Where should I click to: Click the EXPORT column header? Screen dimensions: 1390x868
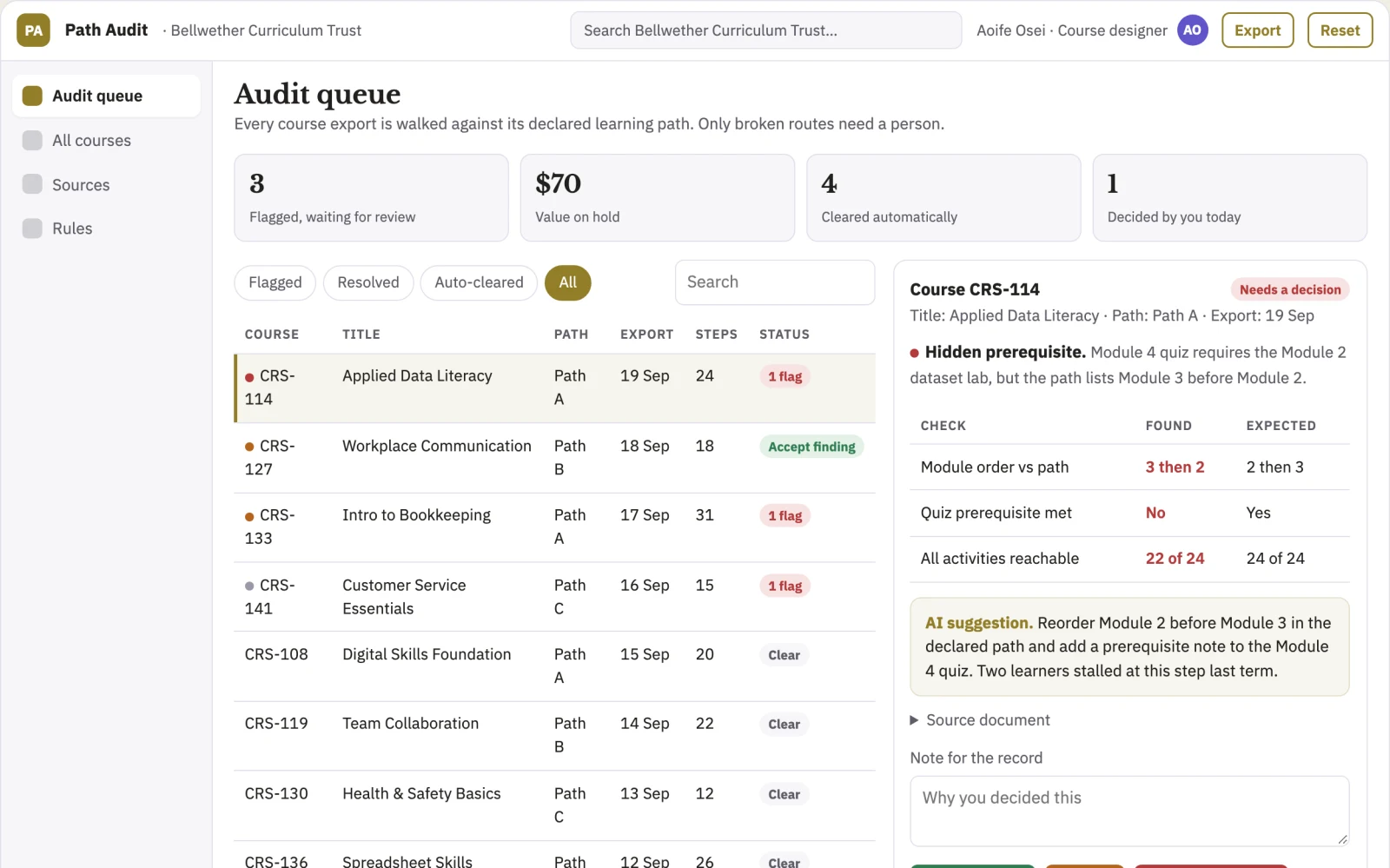tap(646, 335)
